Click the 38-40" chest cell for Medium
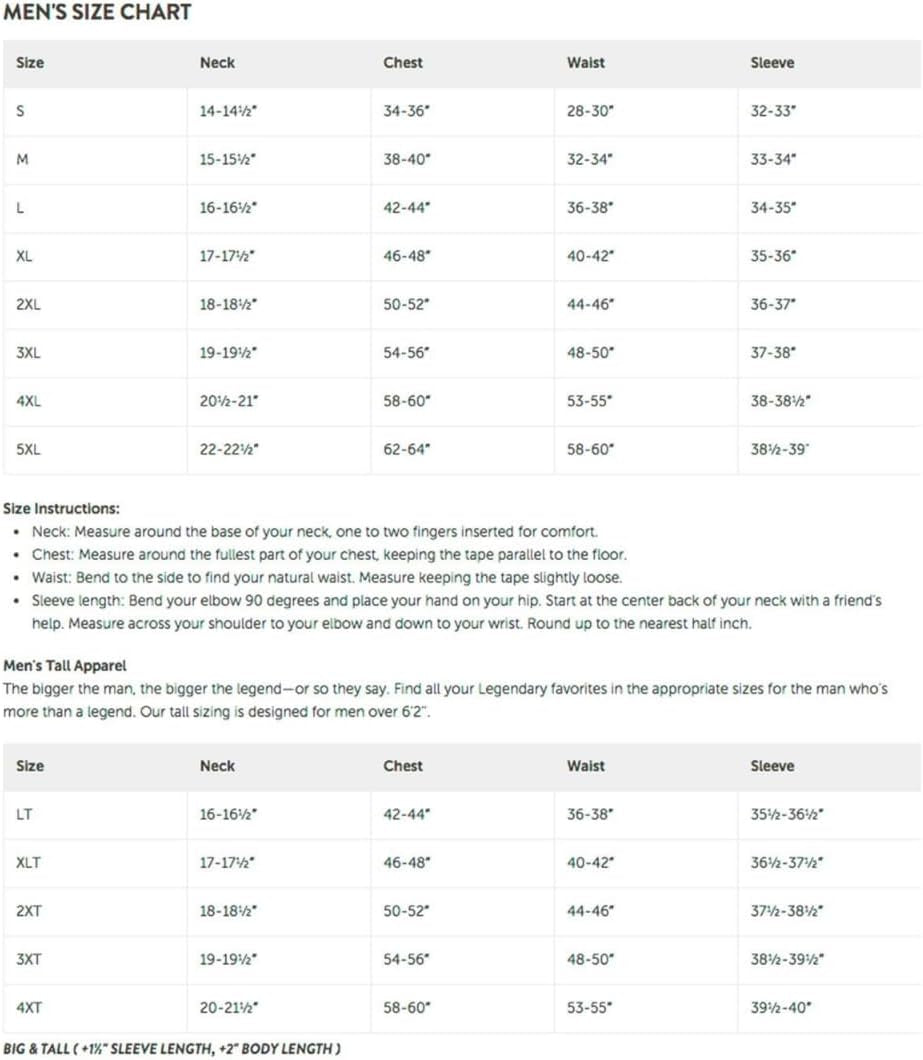923x1060 pixels. pyautogui.click(x=406, y=159)
